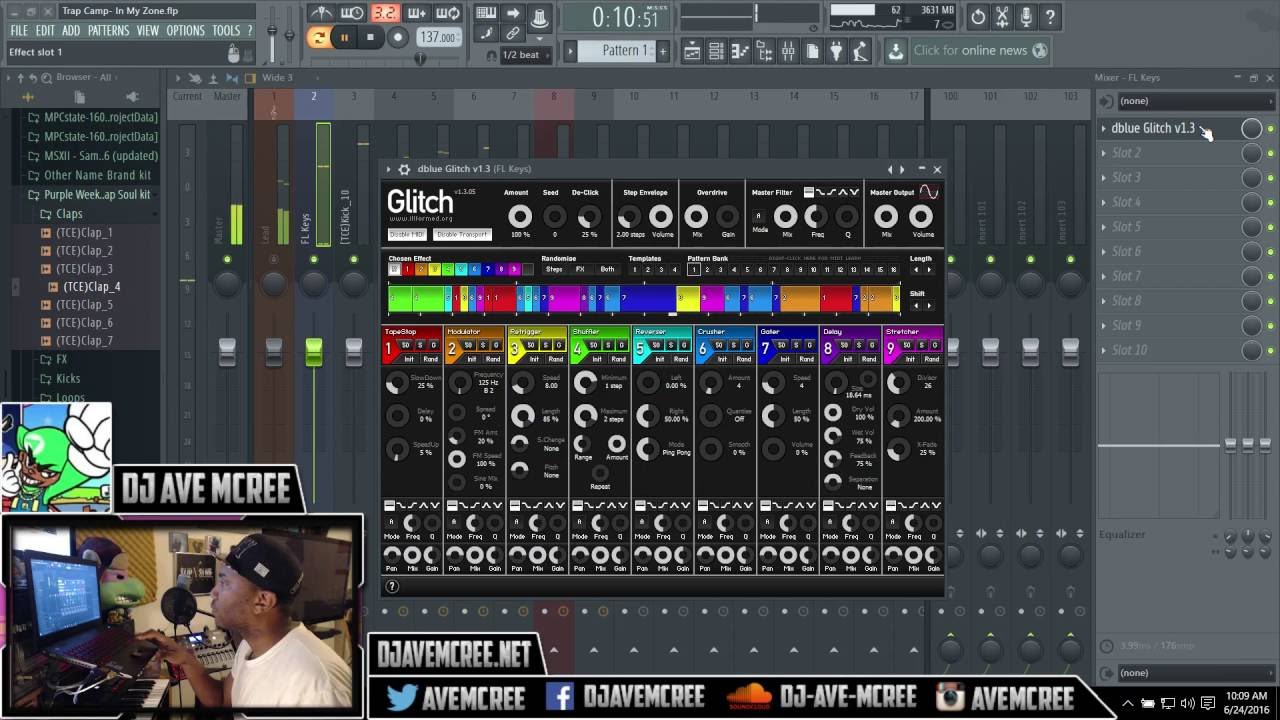Open the bottom (none) mixer output dropdown

pyautogui.click(x=1196, y=673)
